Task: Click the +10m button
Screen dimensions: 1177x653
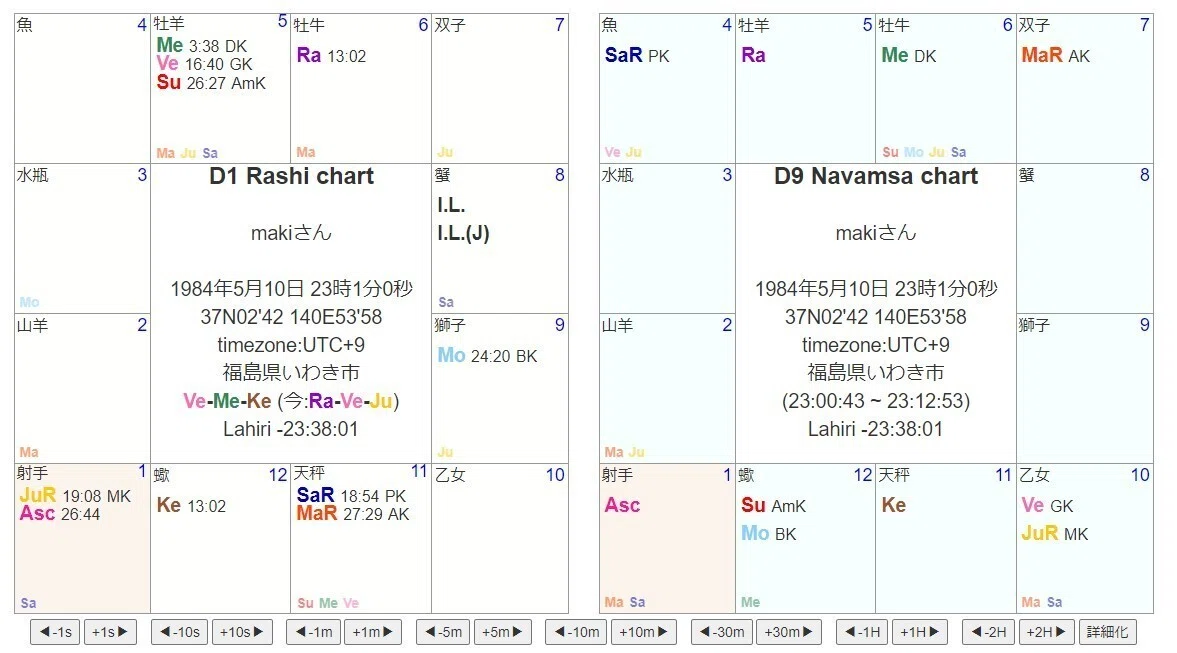Action: point(644,632)
